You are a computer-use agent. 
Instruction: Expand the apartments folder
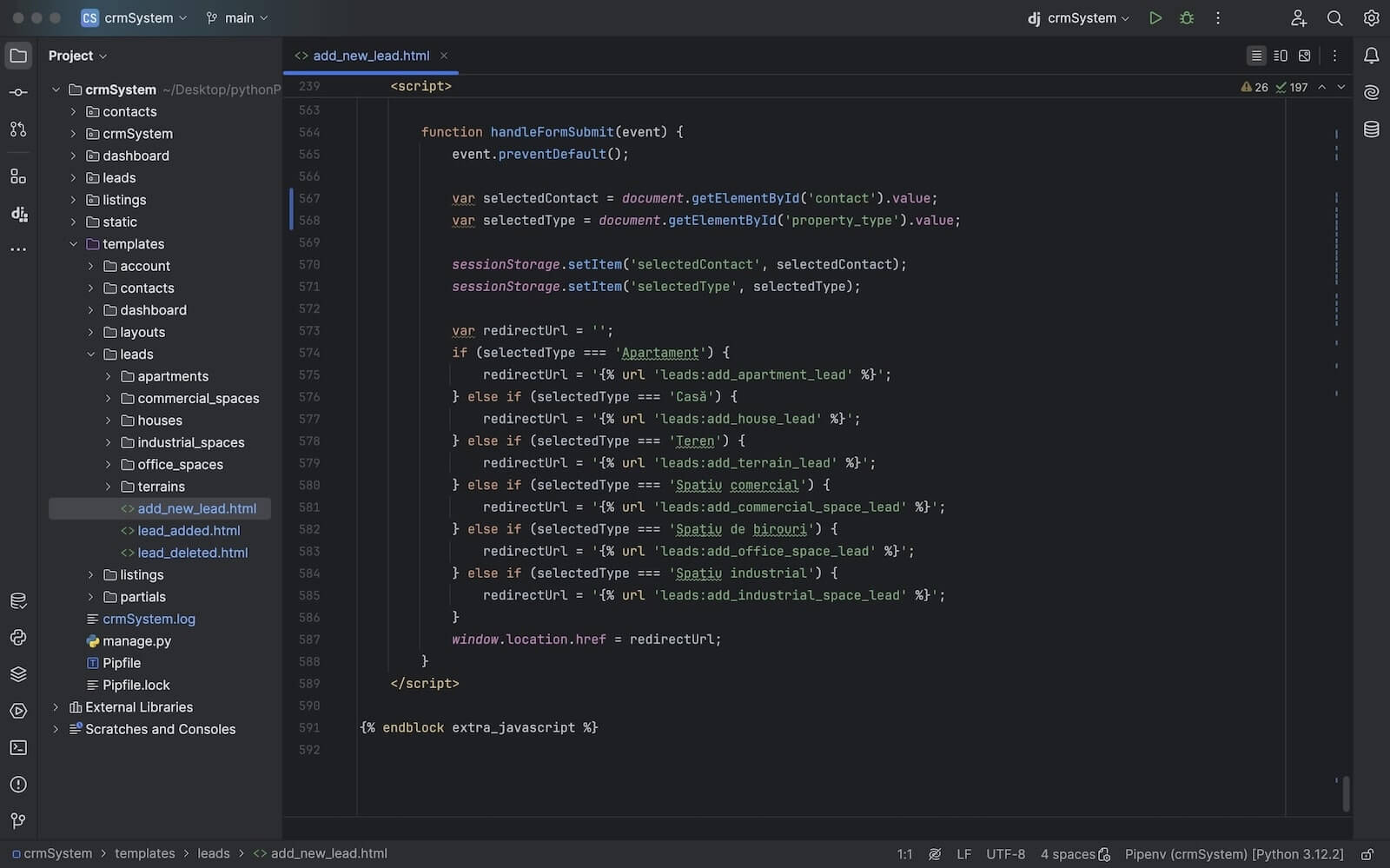108,376
